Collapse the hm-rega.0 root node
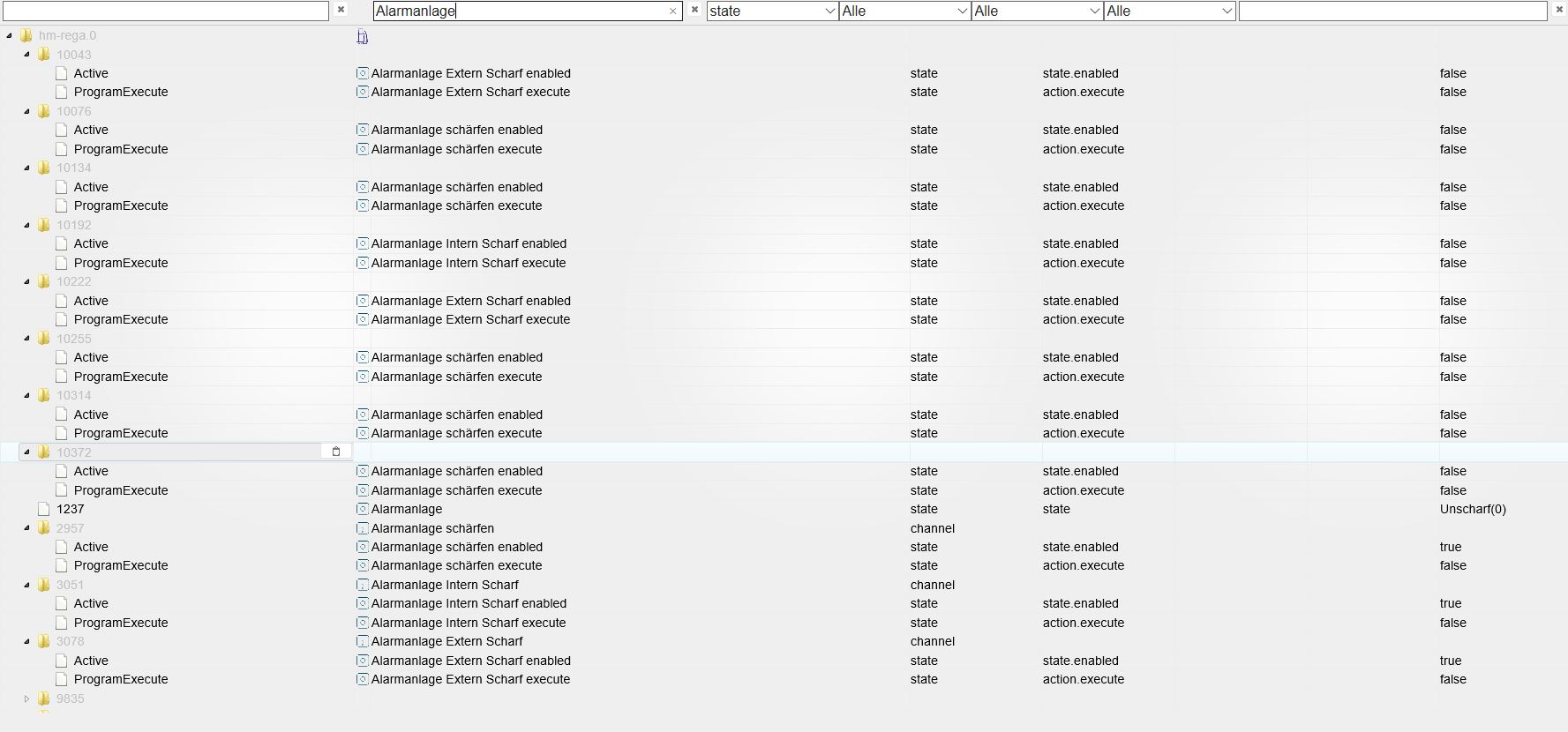Image resolution: width=1568 pixels, height=732 pixels. 10,36
